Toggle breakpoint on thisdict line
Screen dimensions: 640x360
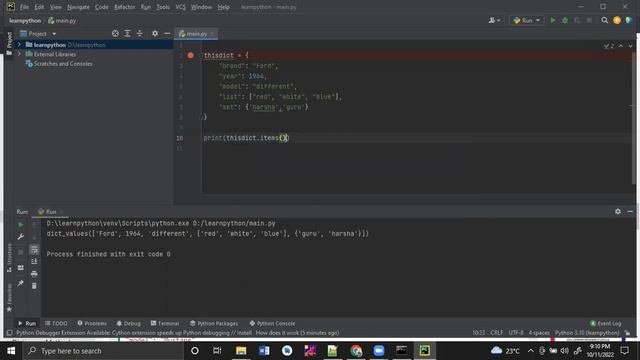191,55
